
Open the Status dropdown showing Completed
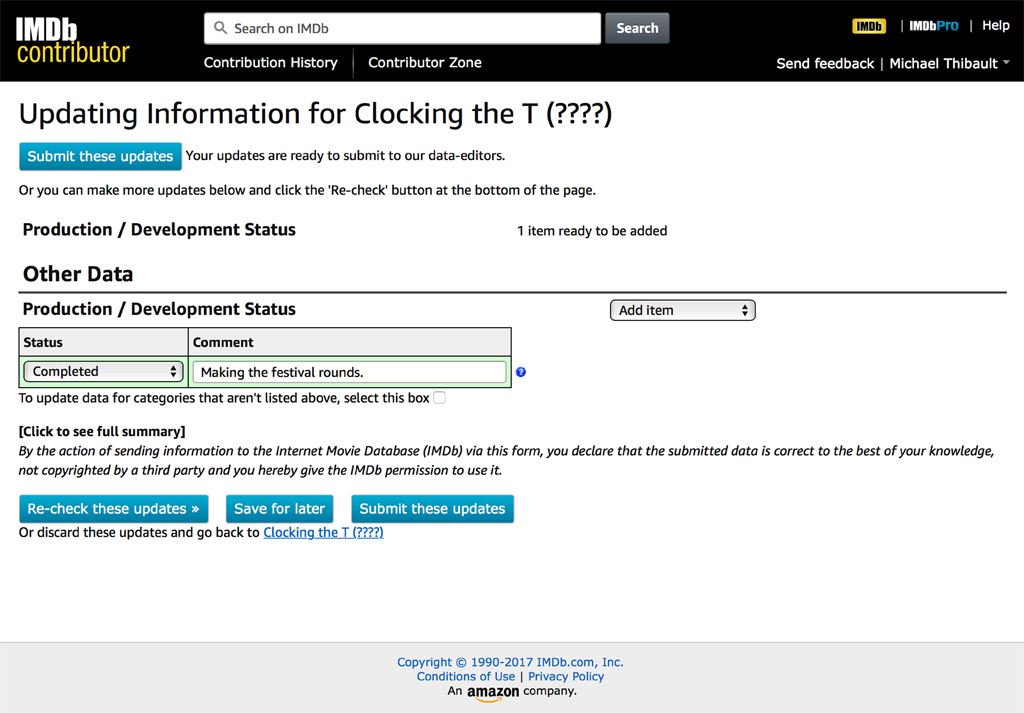pyautogui.click(x=103, y=372)
